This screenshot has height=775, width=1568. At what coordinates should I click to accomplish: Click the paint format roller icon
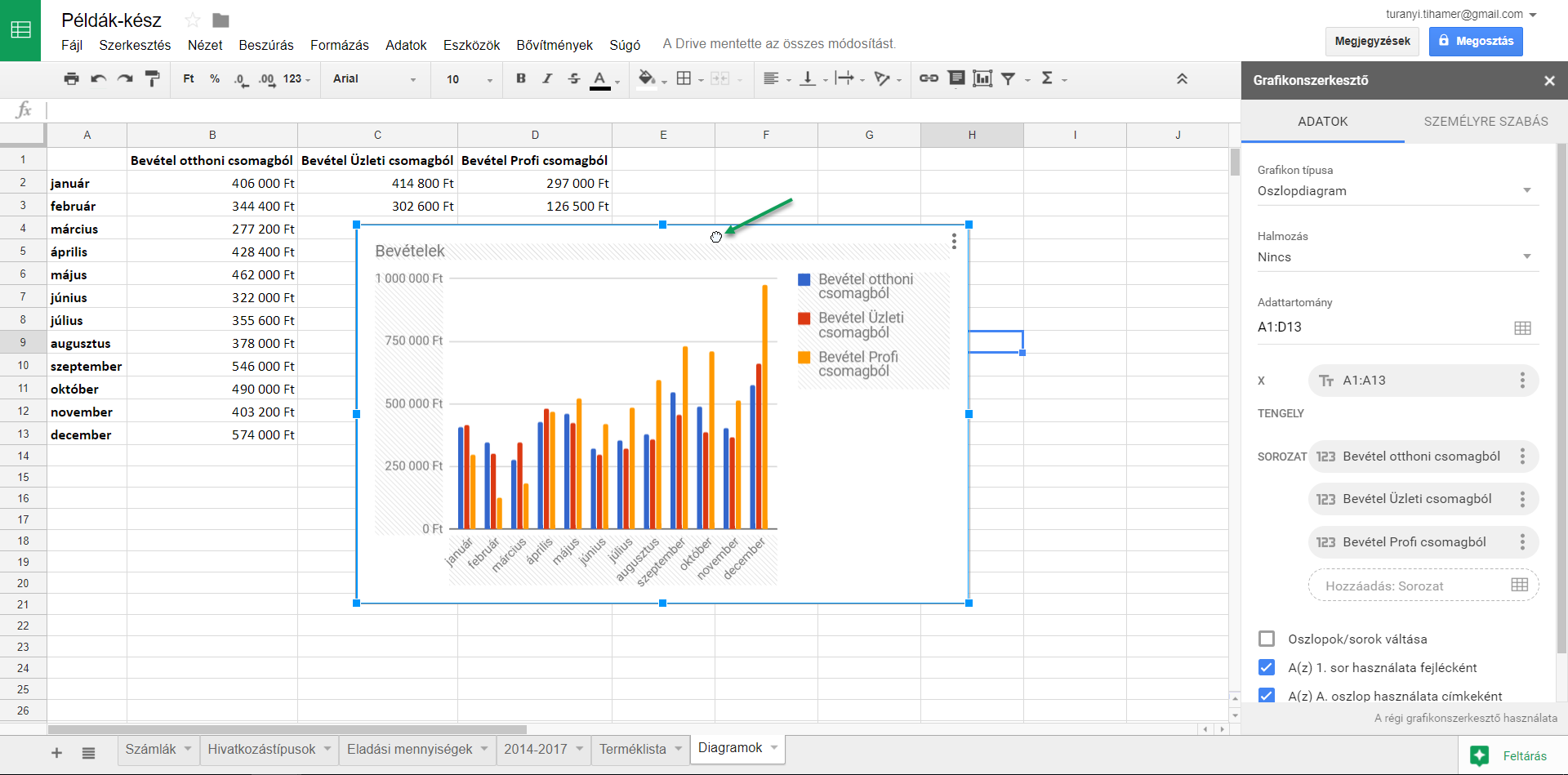click(152, 79)
